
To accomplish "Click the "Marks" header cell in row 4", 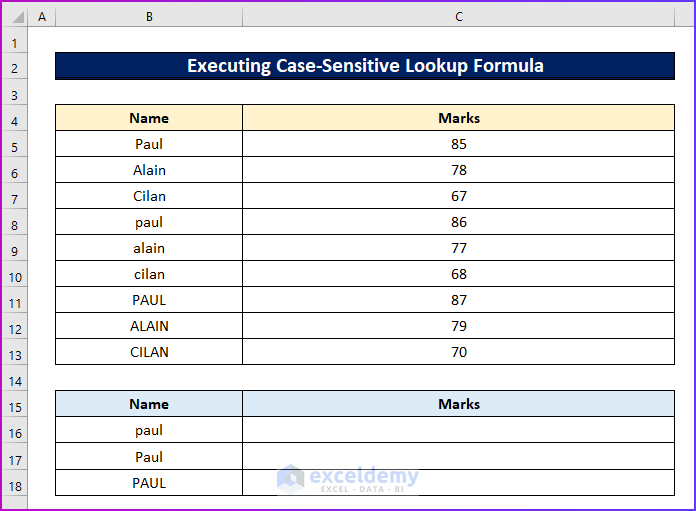I will [x=459, y=118].
